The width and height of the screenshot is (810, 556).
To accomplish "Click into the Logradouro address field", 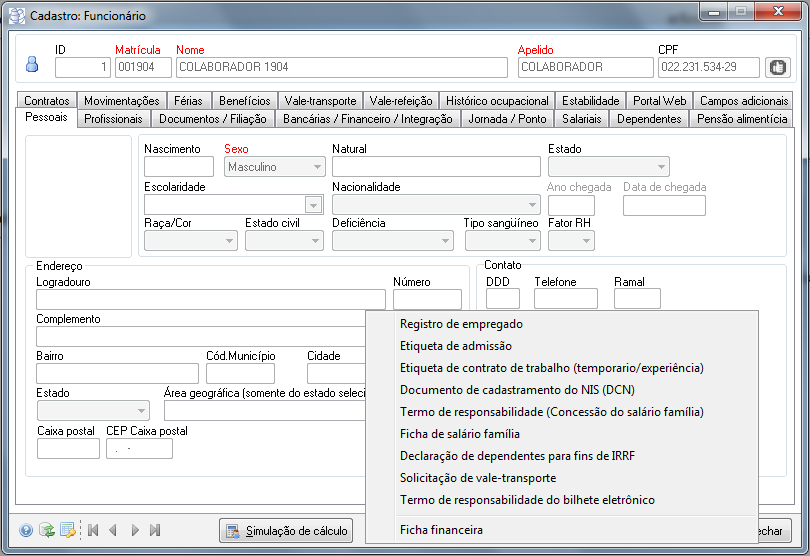I will [x=210, y=299].
